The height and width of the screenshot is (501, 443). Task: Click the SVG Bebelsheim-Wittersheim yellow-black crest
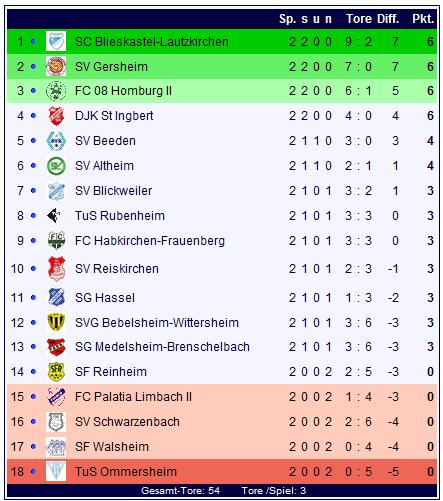56,322
